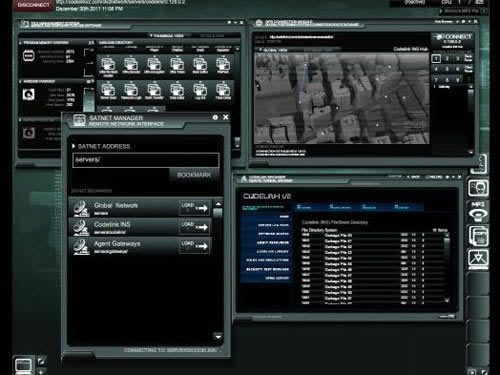Click the CONNECT button in GPS module
This screenshot has width=500, height=375.
454,37
